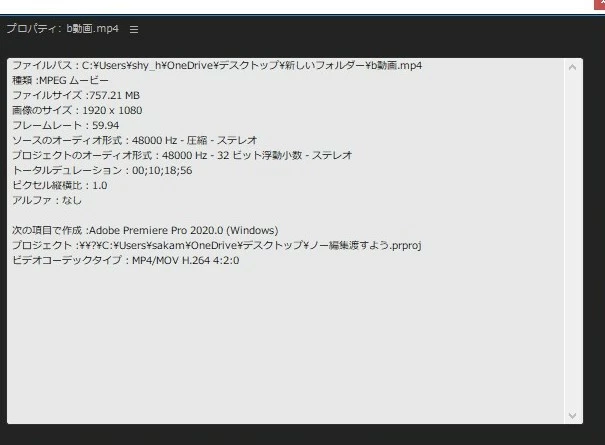The width and height of the screenshot is (605, 445).
Task: Open the Properties panel hamburger menu
Action: (x=134, y=29)
